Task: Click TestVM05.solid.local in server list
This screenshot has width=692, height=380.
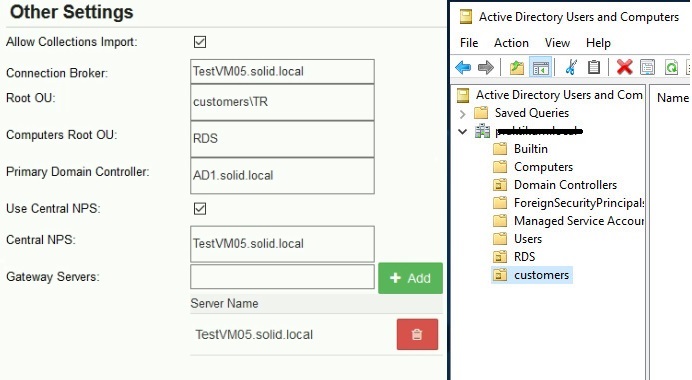Action: [254, 335]
